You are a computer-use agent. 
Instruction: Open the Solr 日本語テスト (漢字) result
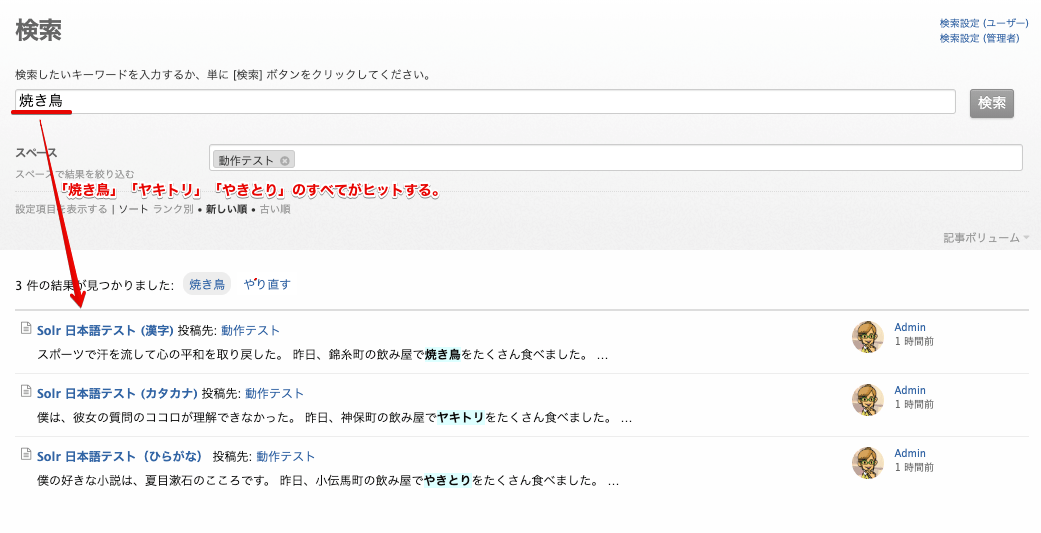click(x=105, y=330)
